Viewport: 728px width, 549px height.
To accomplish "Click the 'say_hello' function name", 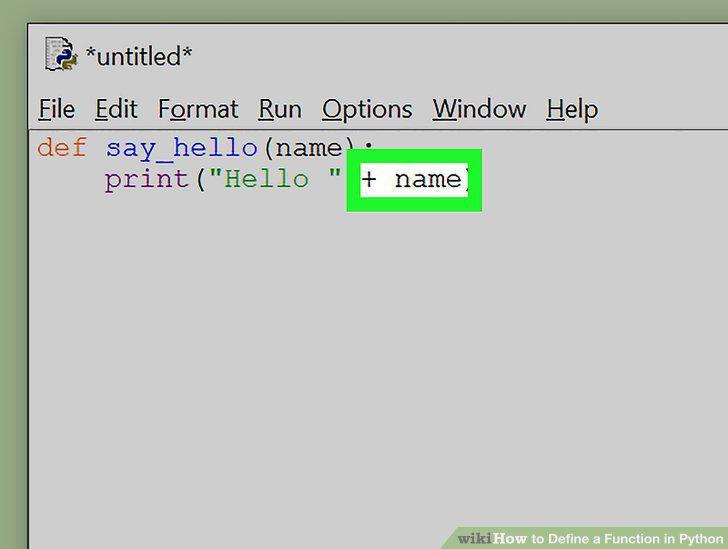I will point(182,150).
